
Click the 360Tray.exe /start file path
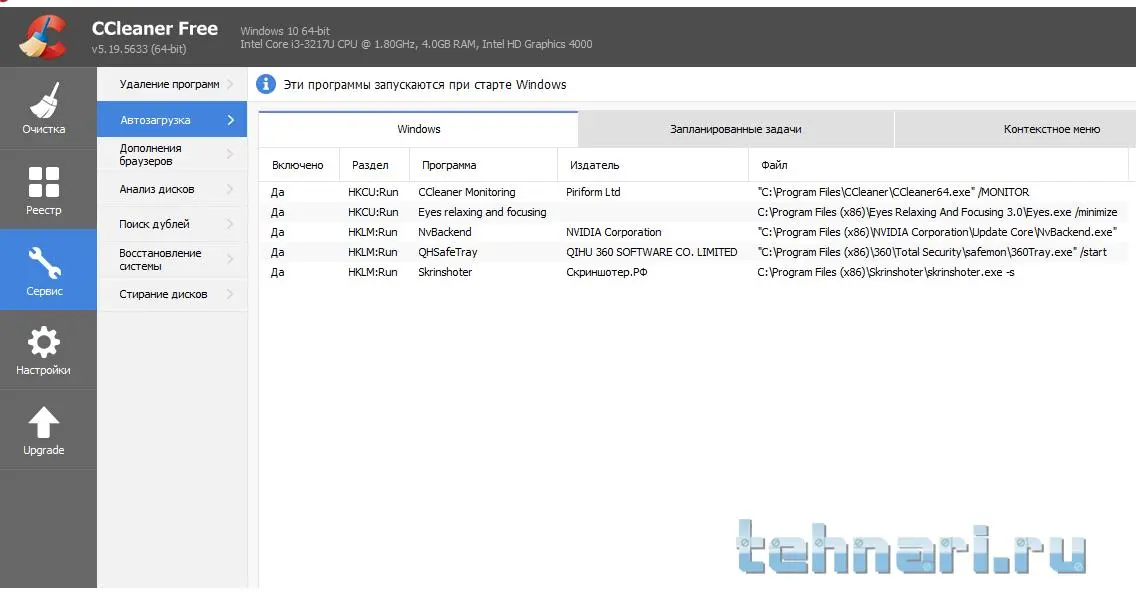pos(932,252)
